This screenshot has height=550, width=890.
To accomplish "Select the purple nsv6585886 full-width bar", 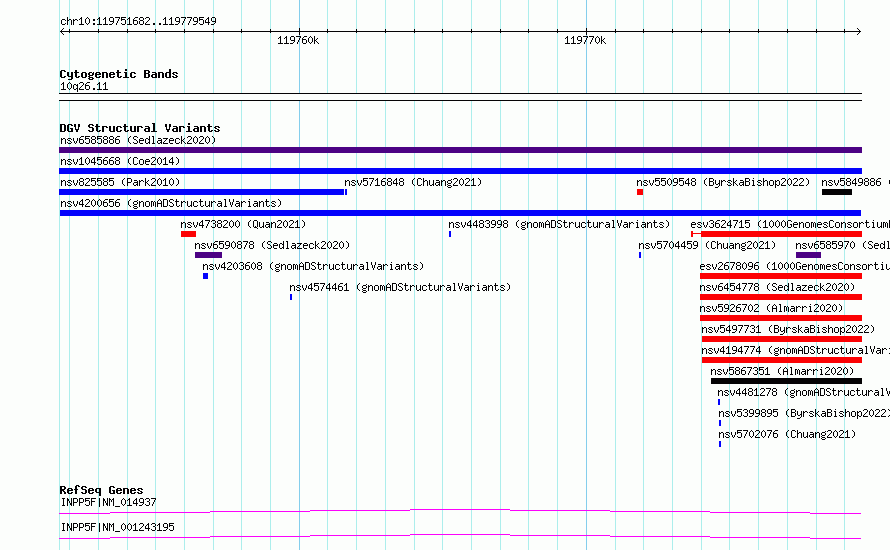I will click(460, 150).
